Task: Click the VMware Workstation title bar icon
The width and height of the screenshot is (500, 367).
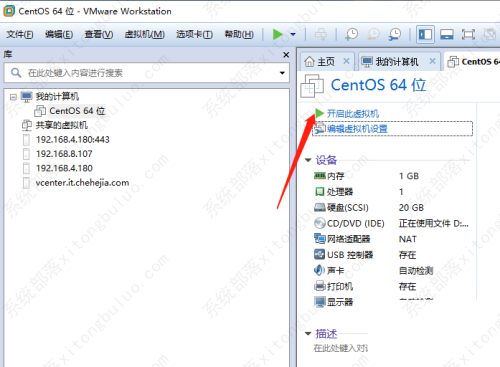Action: (9, 11)
